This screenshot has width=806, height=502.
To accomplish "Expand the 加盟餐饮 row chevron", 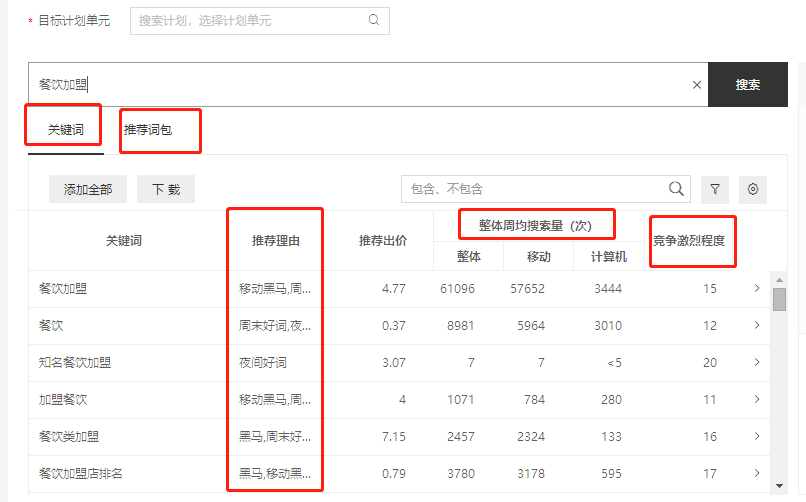I will [757, 400].
